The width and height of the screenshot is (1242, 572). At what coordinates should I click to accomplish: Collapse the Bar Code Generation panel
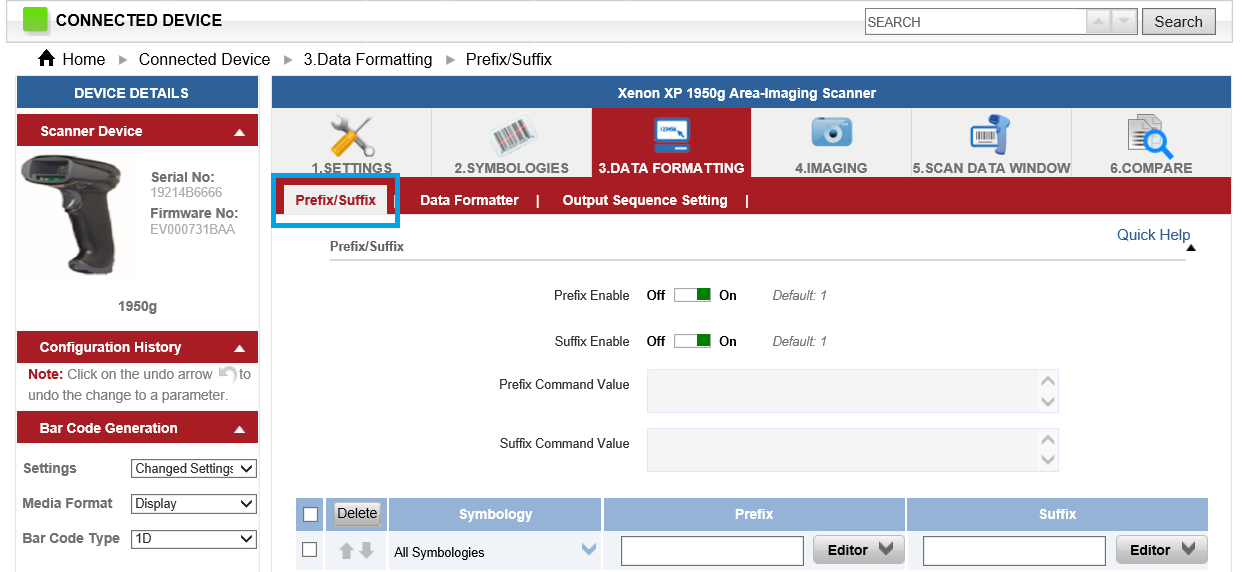click(239, 429)
